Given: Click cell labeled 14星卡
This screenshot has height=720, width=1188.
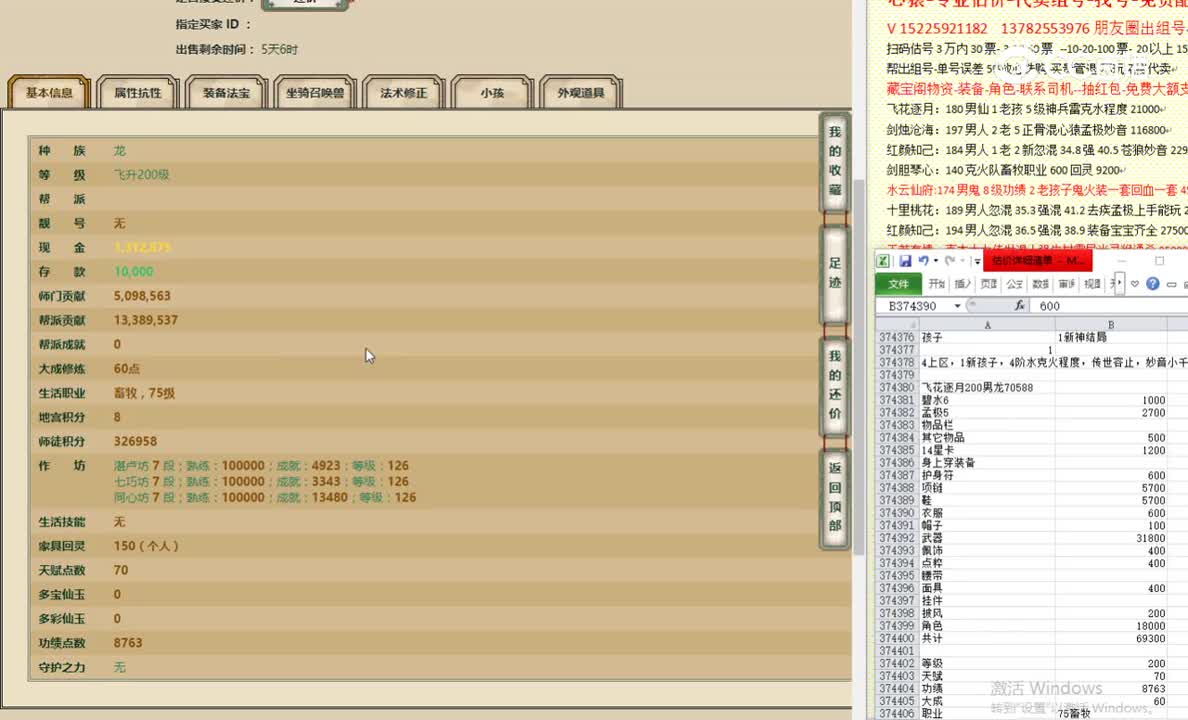Looking at the screenshot, I should pyautogui.click(x=987, y=450).
